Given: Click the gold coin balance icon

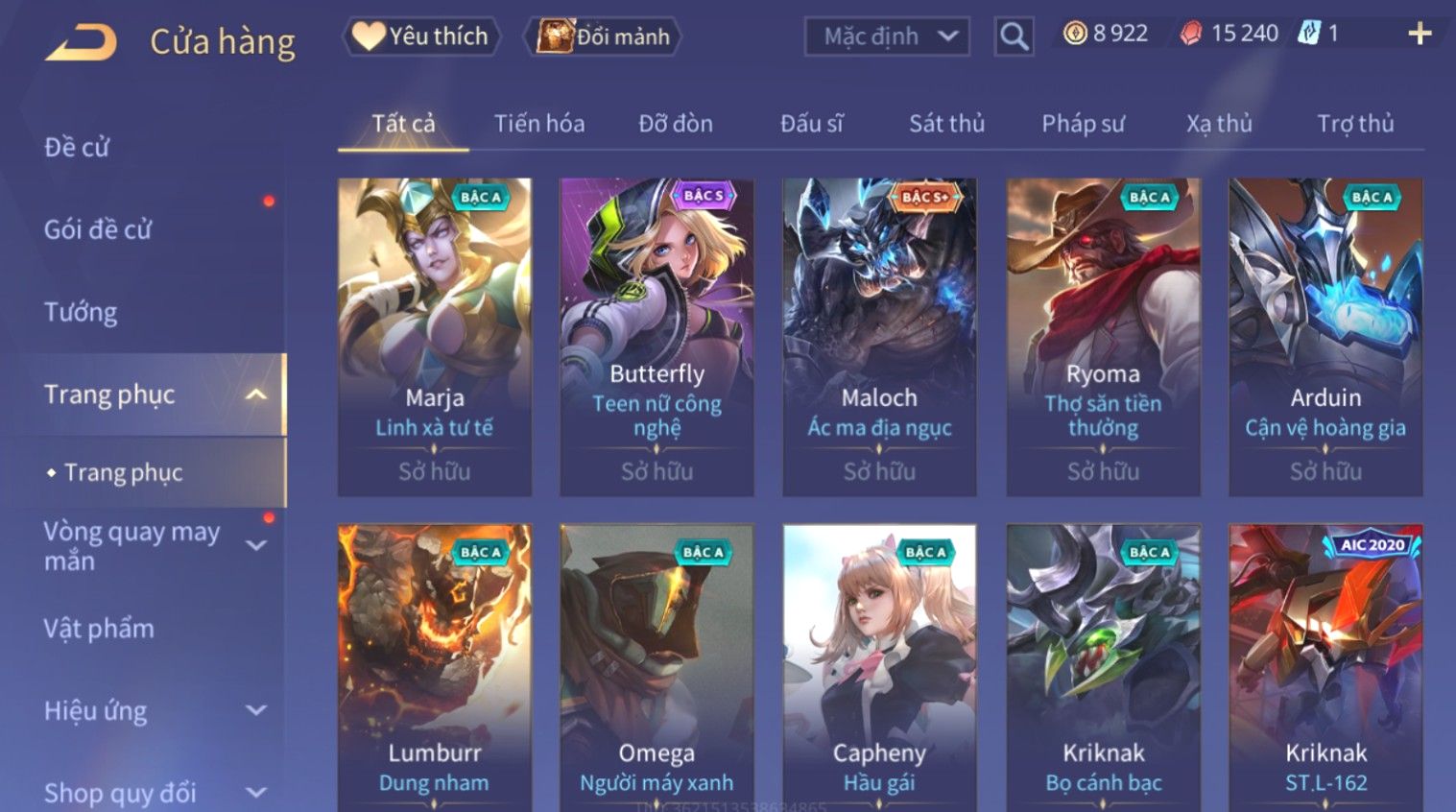Looking at the screenshot, I should pos(1075,34).
